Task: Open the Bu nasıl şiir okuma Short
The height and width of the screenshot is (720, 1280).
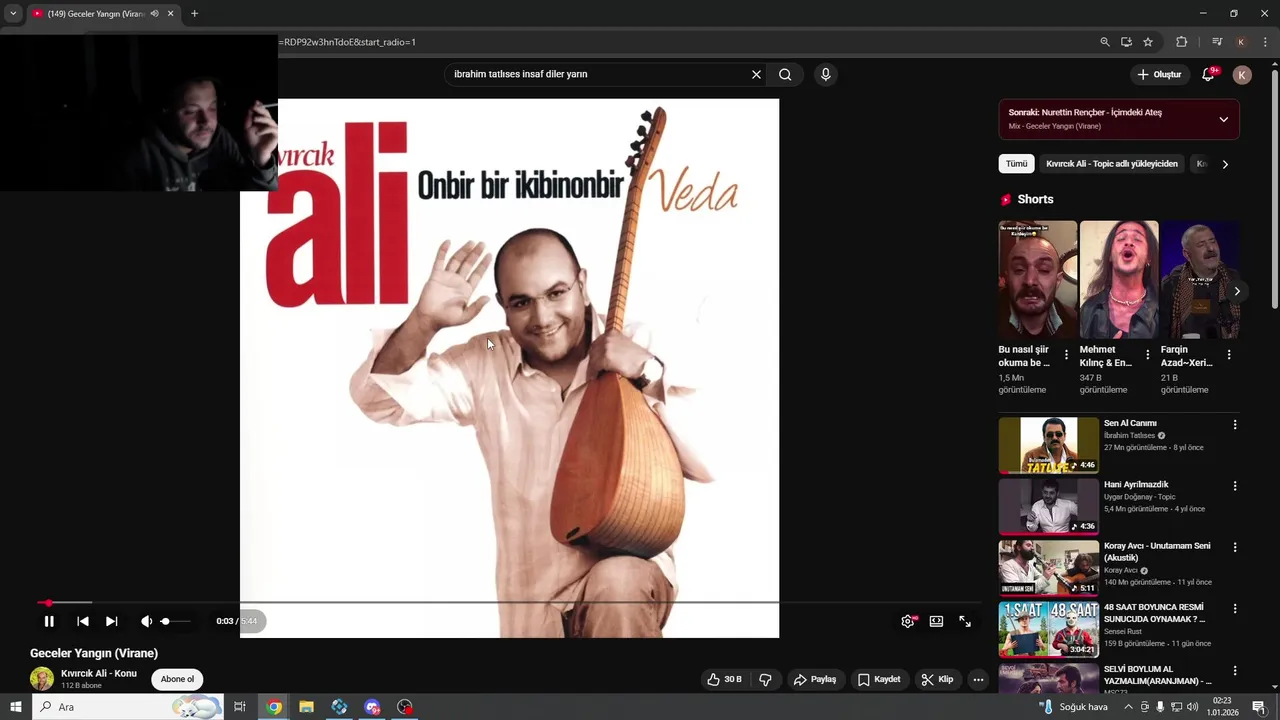Action: pyautogui.click(x=1038, y=280)
